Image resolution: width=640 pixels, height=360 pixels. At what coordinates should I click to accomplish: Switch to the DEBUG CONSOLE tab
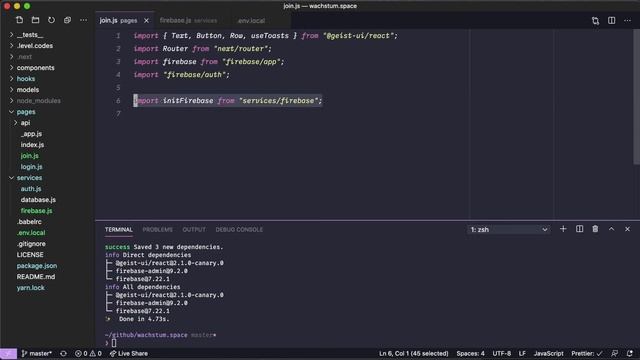click(239, 229)
